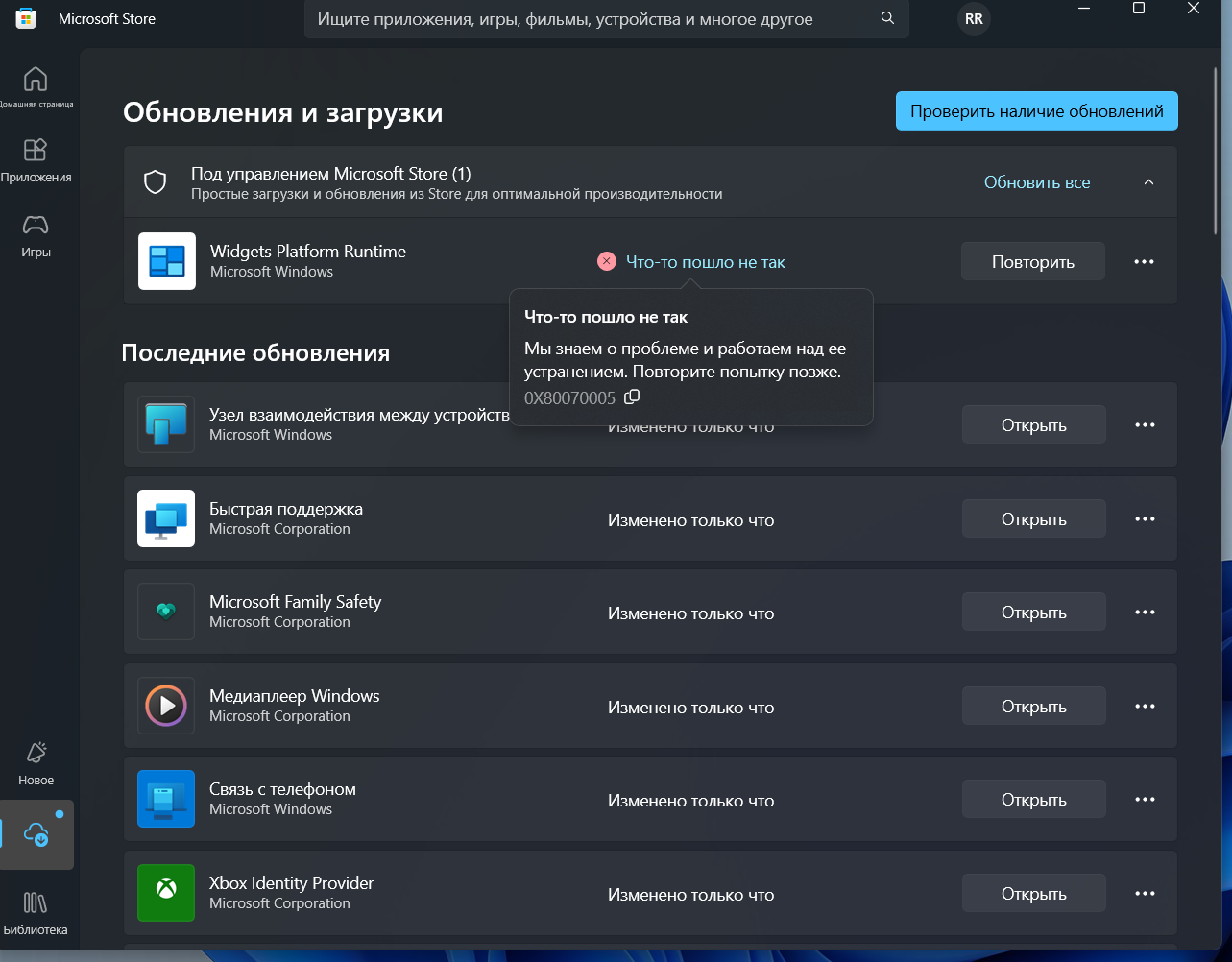Click the search magnifier icon

click(x=887, y=19)
